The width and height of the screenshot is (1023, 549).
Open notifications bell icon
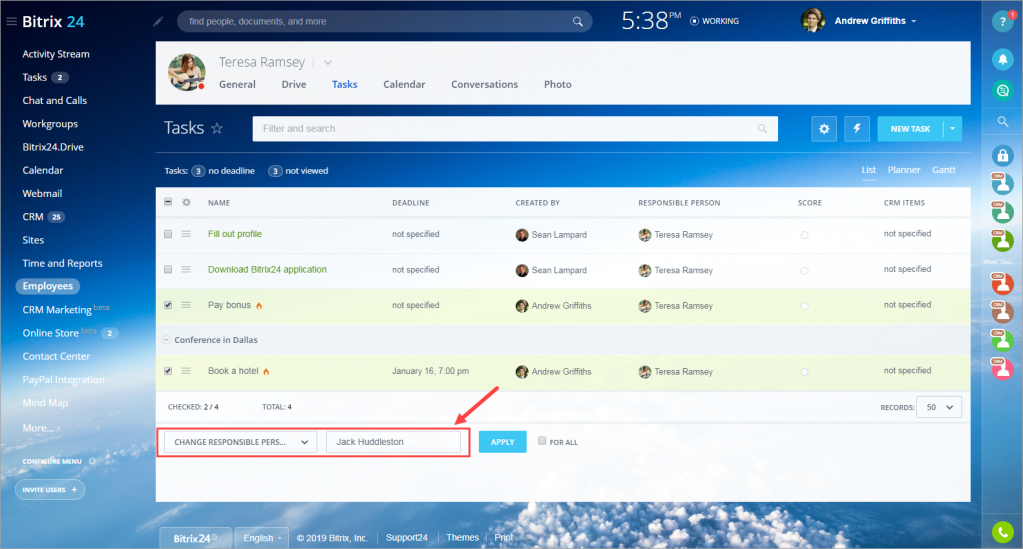tap(1003, 59)
